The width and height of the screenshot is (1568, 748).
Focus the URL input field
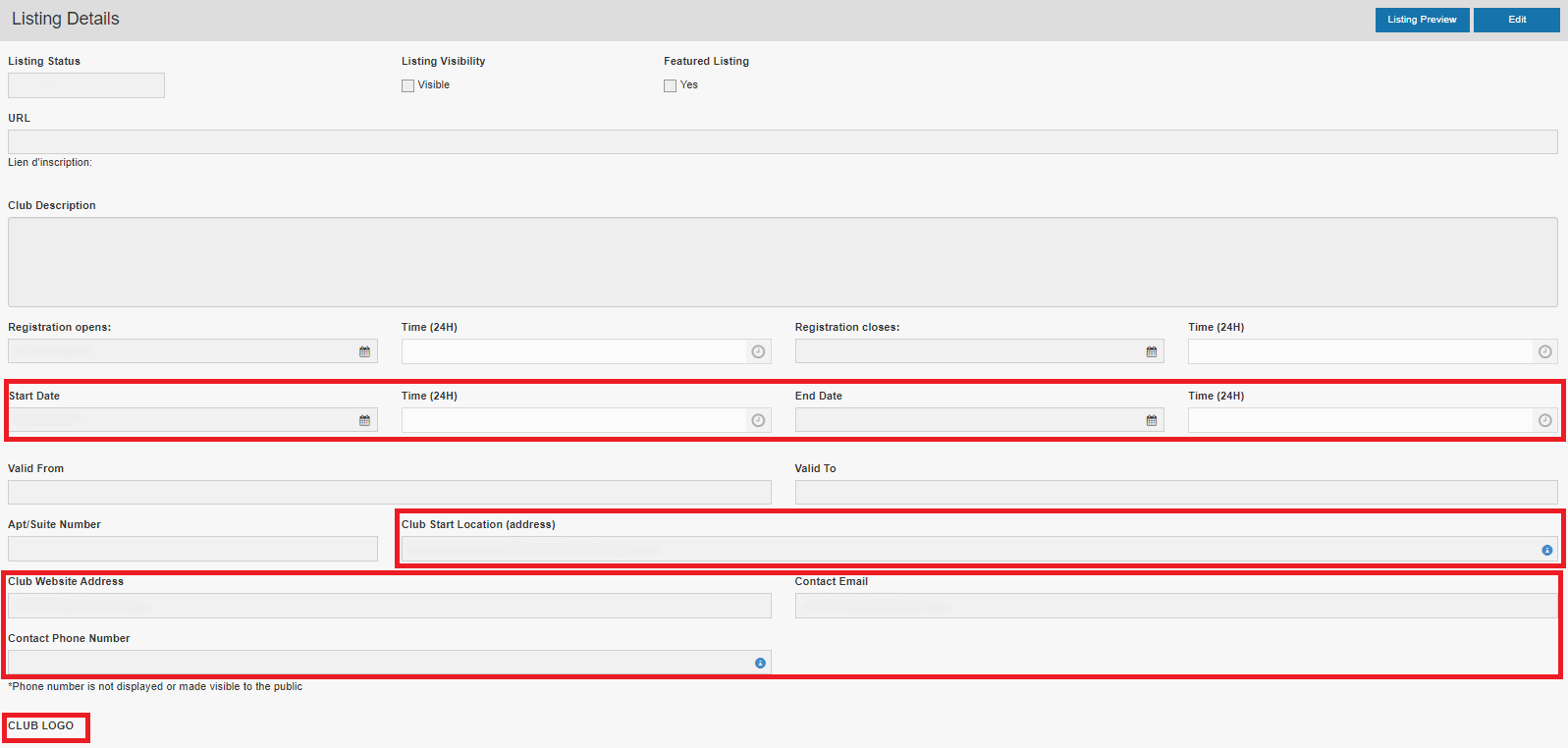(x=782, y=141)
